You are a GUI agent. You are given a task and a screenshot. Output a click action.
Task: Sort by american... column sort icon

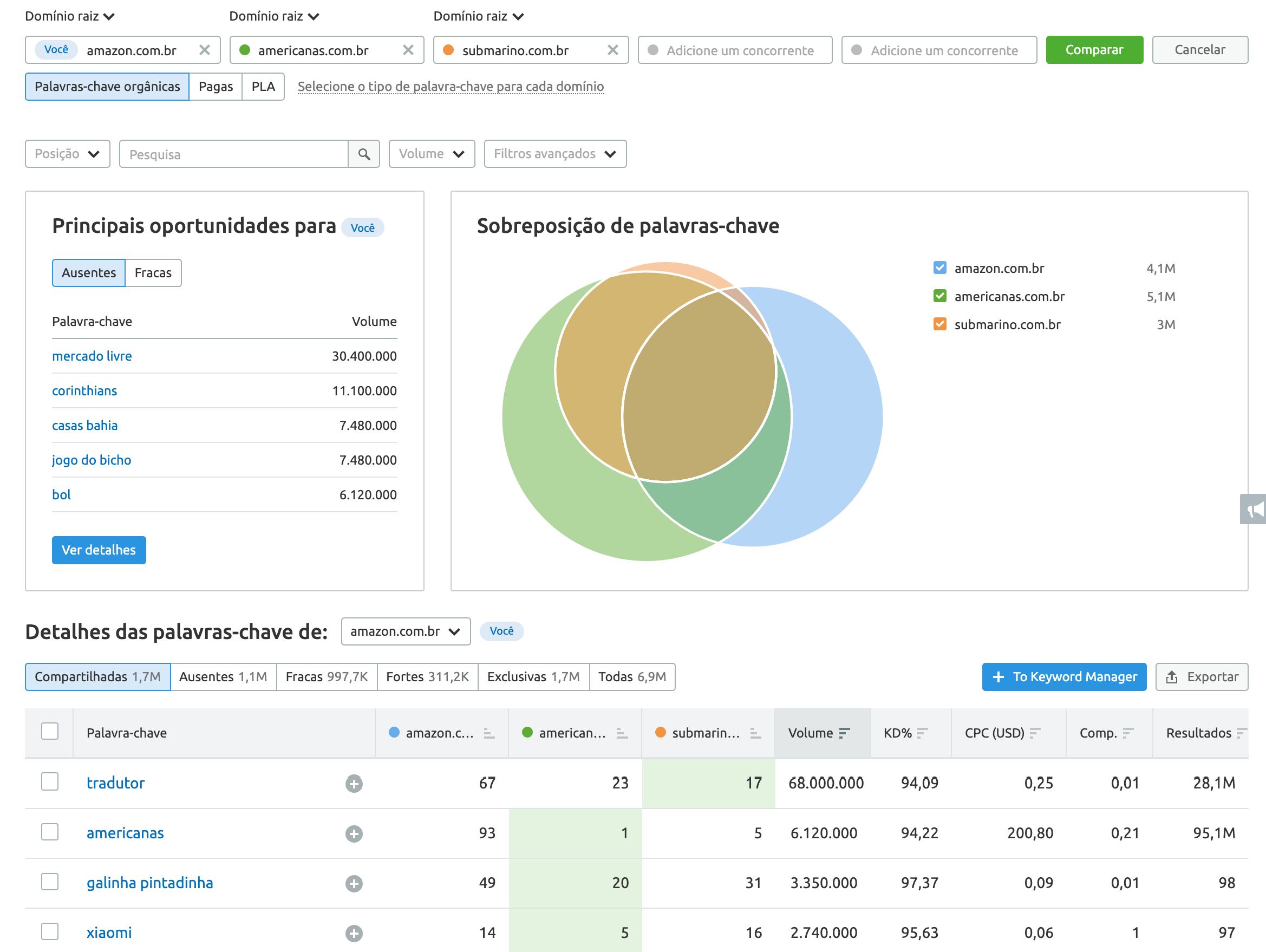[x=622, y=733]
